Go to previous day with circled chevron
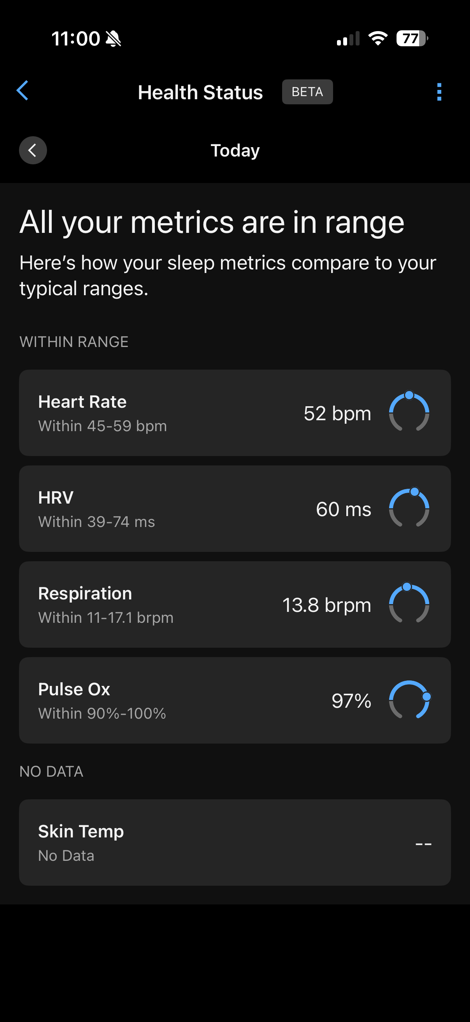 pos(33,151)
